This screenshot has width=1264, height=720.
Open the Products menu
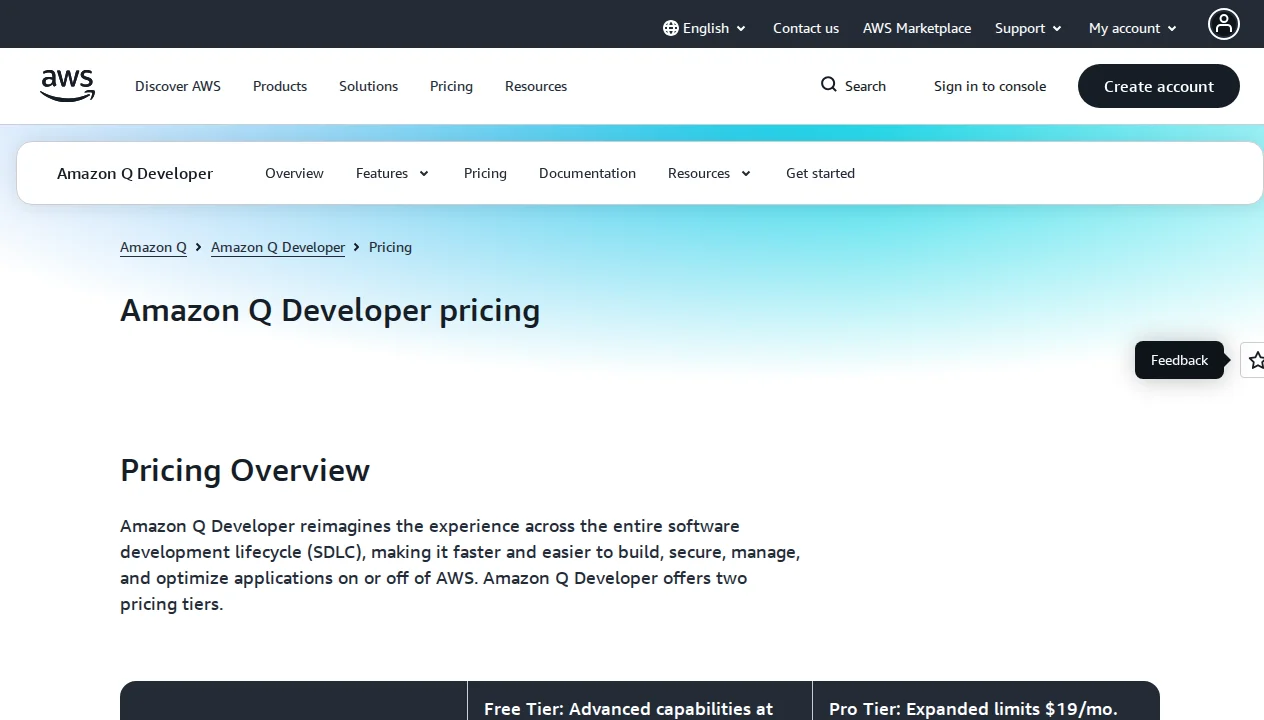(x=279, y=86)
